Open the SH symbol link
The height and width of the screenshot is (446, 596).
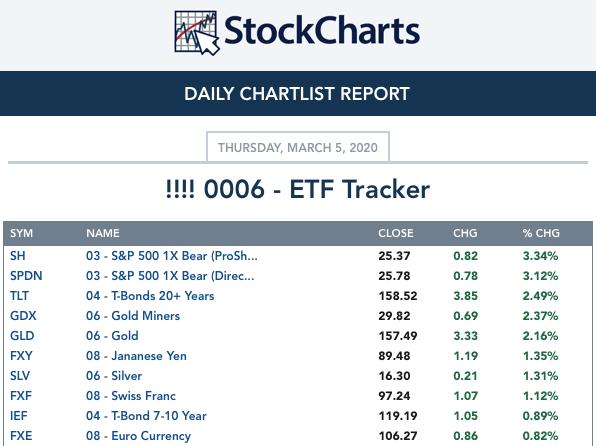pos(18,256)
